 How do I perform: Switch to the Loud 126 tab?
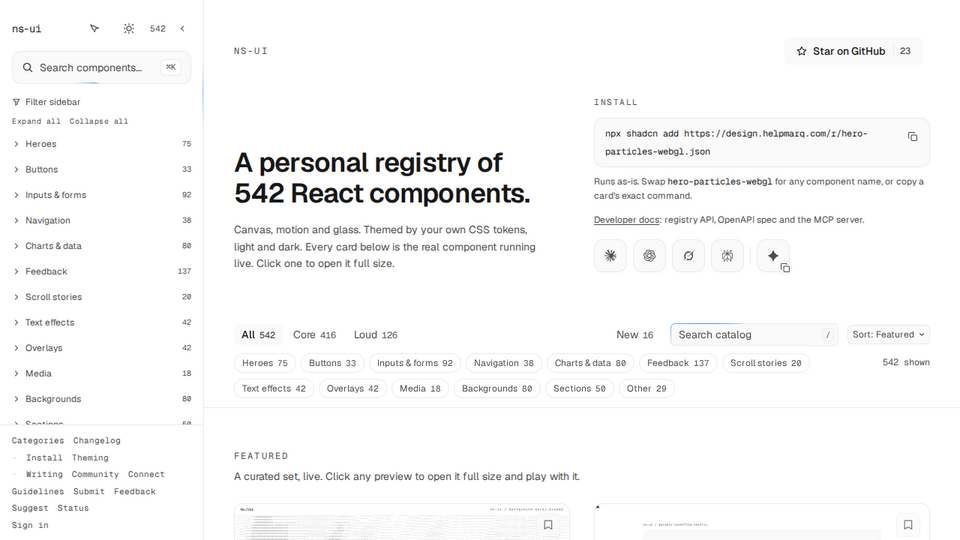pos(375,335)
